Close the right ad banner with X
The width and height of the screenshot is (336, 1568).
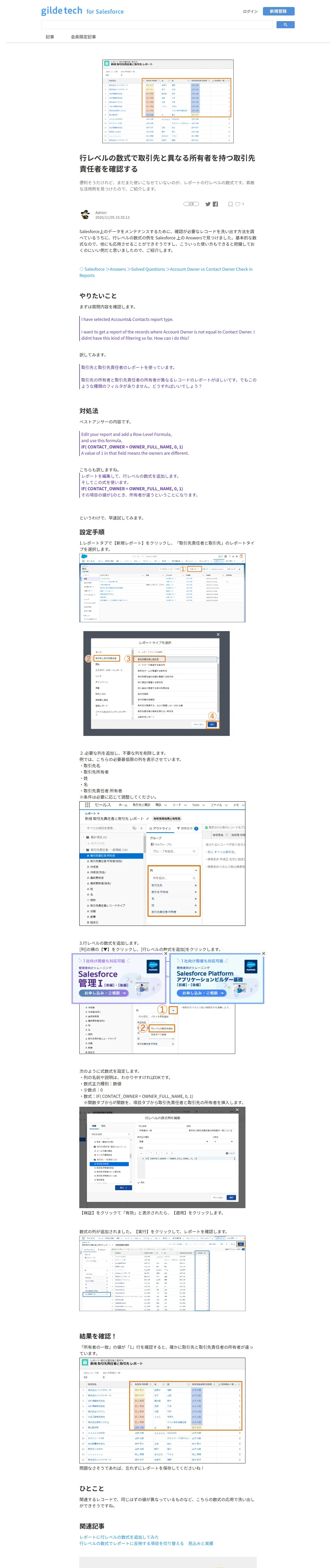tap(264, 953)
